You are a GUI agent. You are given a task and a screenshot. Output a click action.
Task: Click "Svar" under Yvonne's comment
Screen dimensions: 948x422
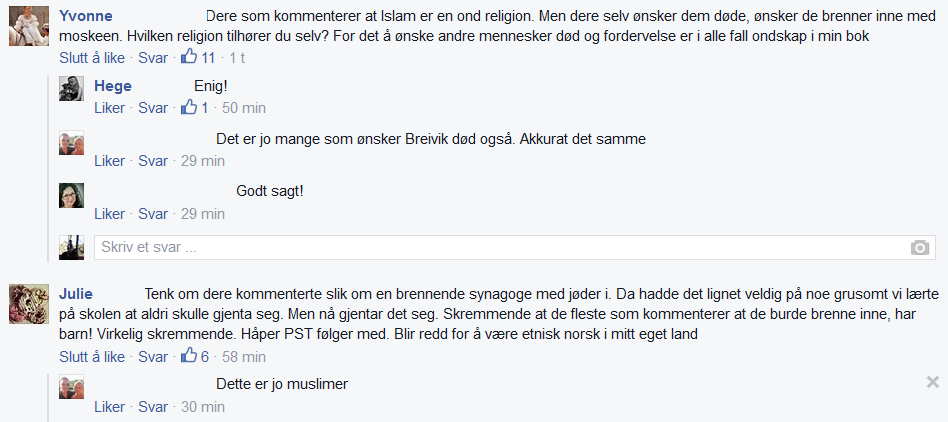coord(153,58)
